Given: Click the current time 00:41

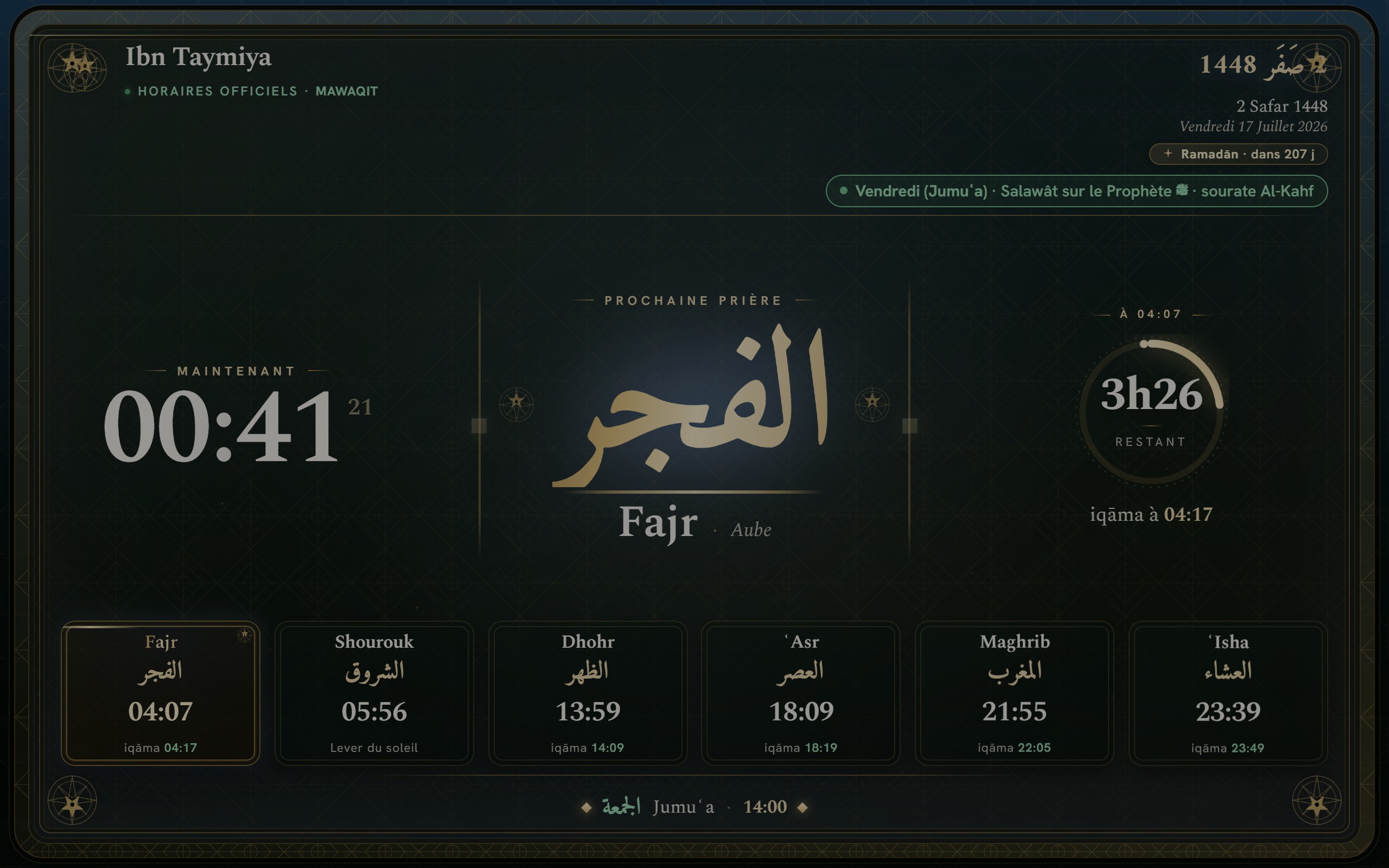Looking at the screenshot, I should tap(221, 425).
